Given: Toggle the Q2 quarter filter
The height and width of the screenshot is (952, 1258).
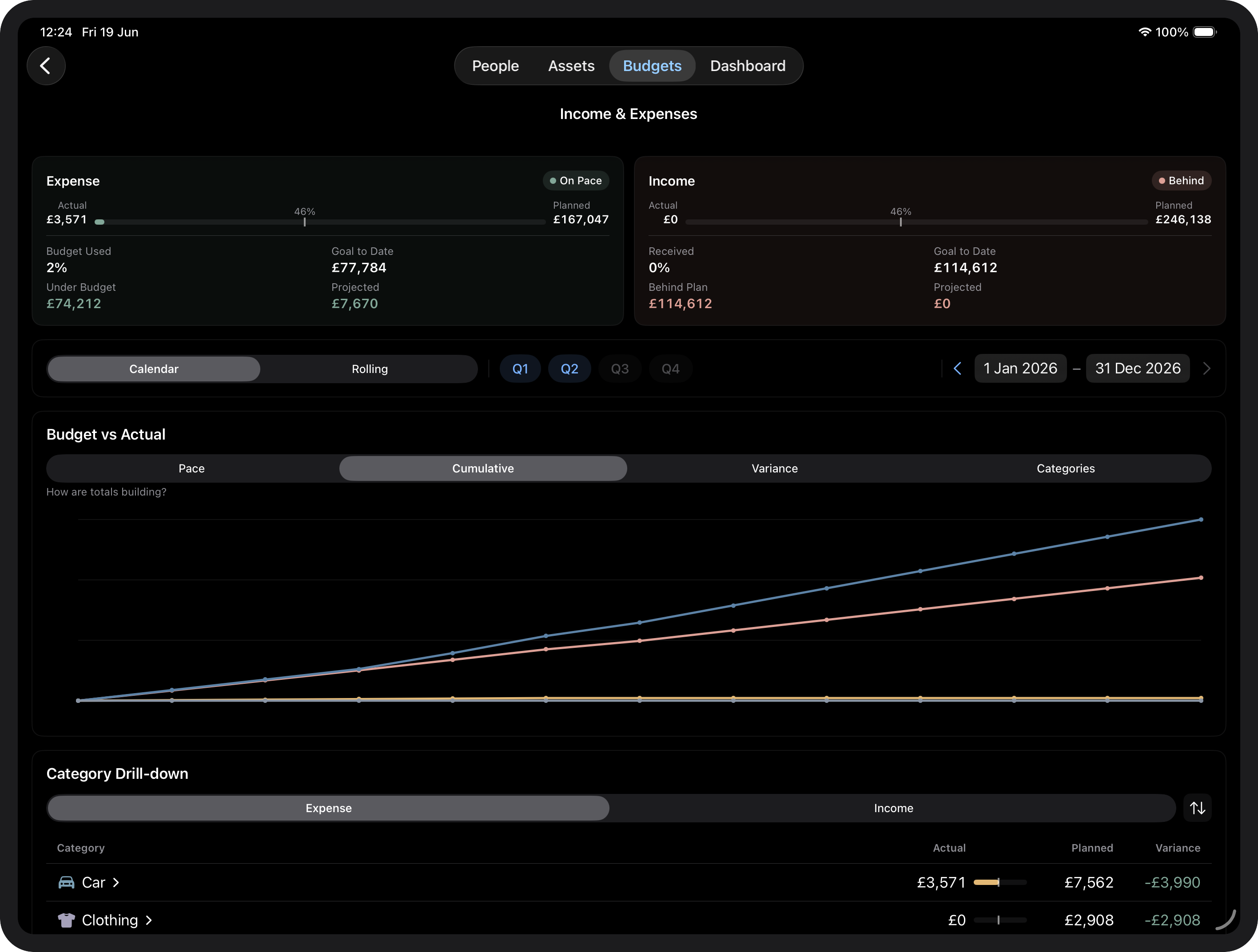Looking at the screenshot, I should [569, 369].
